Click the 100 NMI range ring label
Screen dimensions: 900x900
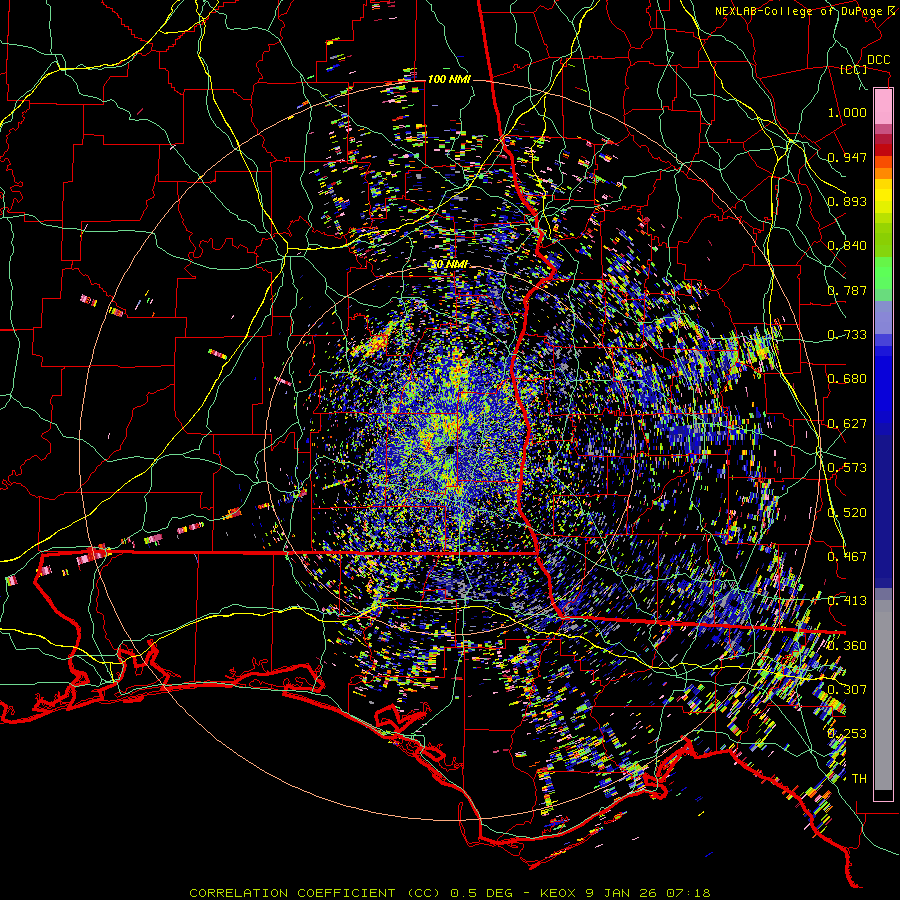click(x=449, y=79)
